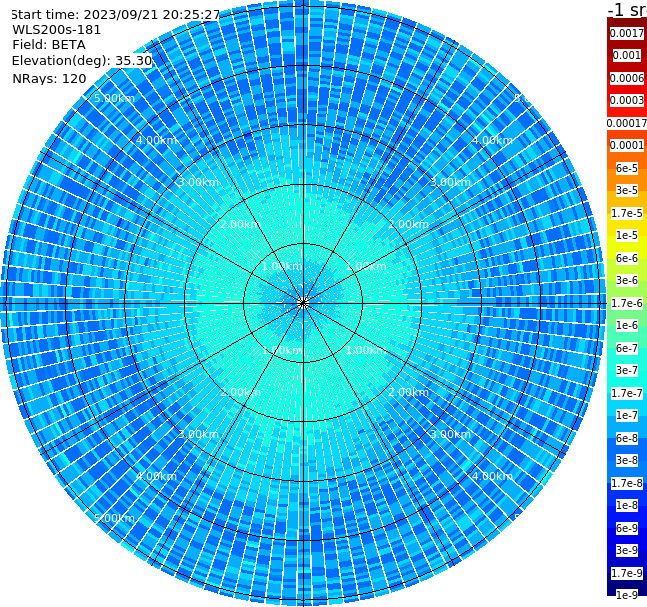Click the 6e-6 colorbar label
The image size is (647, 607).
[627, 258]
